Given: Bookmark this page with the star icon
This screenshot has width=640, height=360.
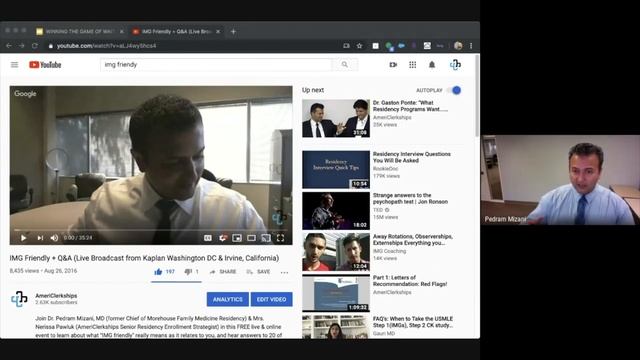Looking at the screenshot, I should click(x=360, y=46).
